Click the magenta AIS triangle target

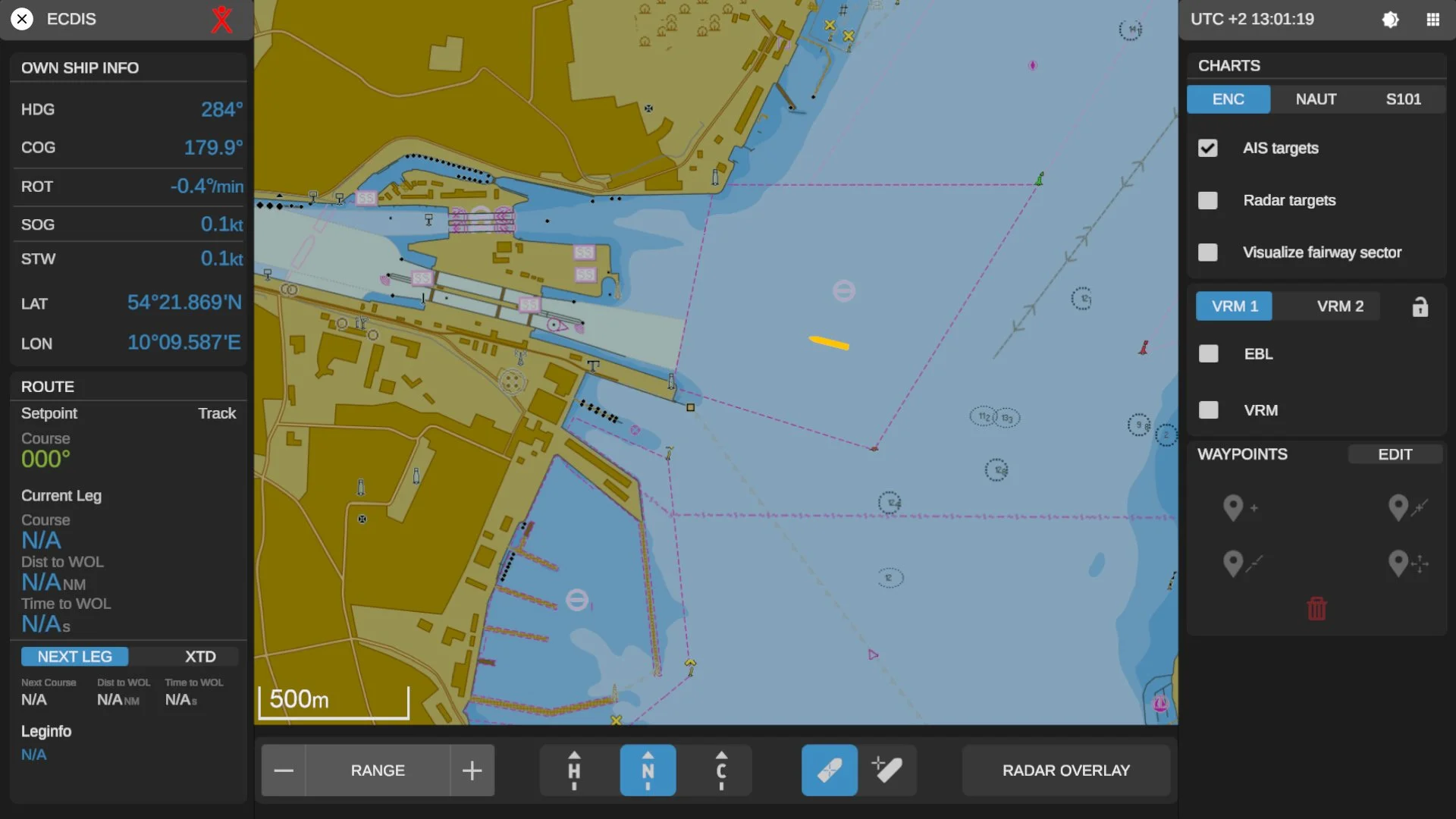(873, 654)
